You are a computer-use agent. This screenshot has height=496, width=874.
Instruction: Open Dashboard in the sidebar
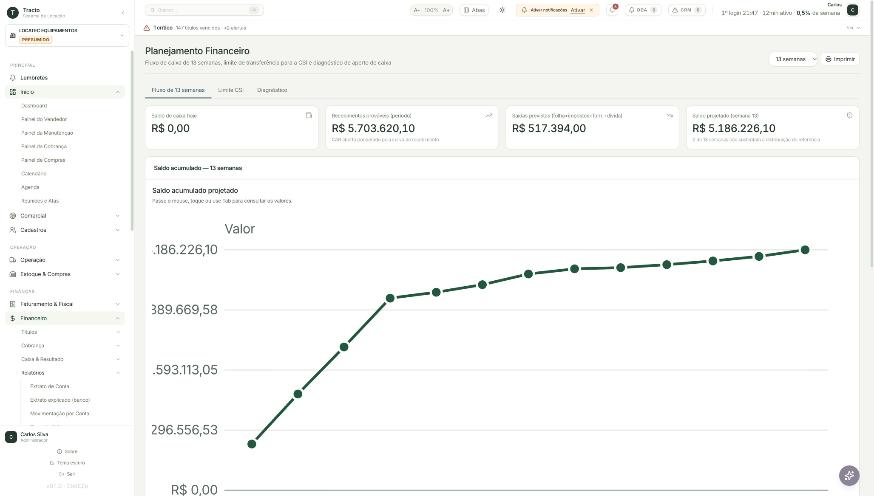coord(34,106)
